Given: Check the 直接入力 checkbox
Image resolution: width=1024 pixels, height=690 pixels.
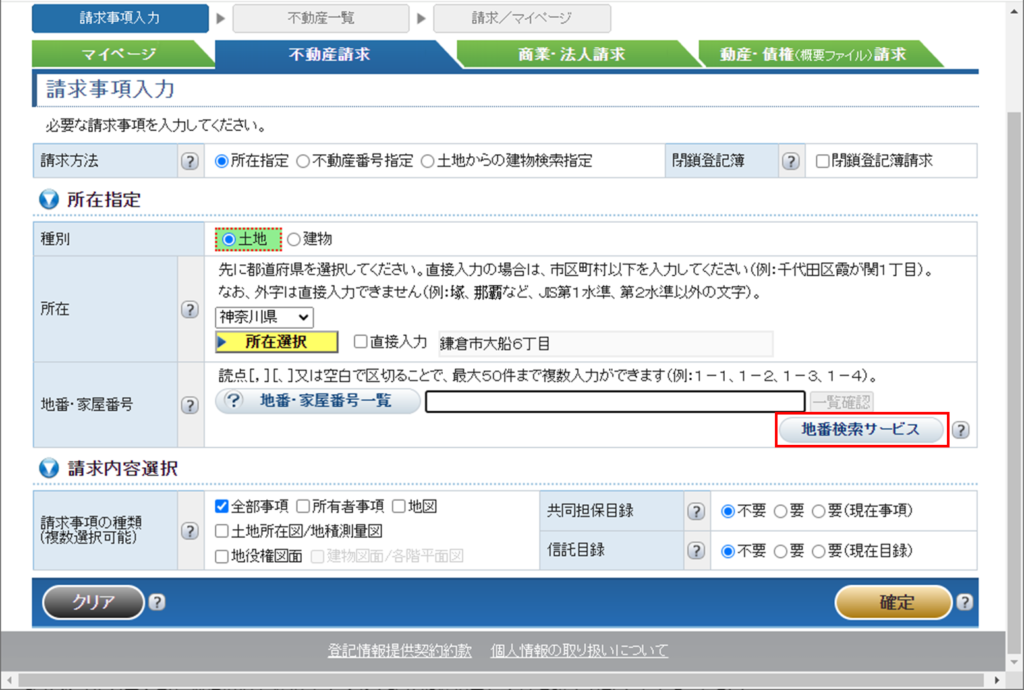Looking at the screenshot, I should [x=361, y=342].
